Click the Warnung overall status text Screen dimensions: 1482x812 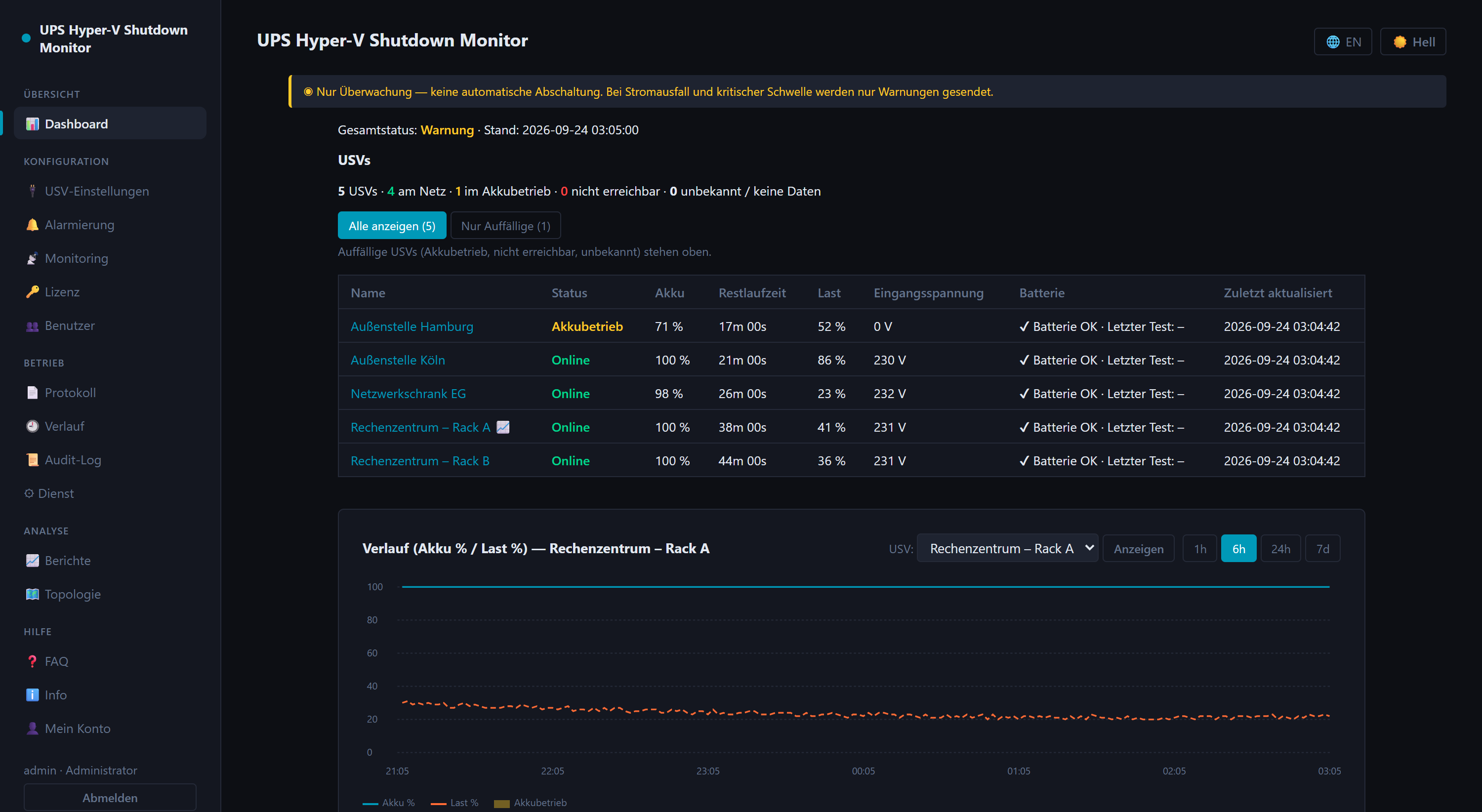(x=447, y=130)
